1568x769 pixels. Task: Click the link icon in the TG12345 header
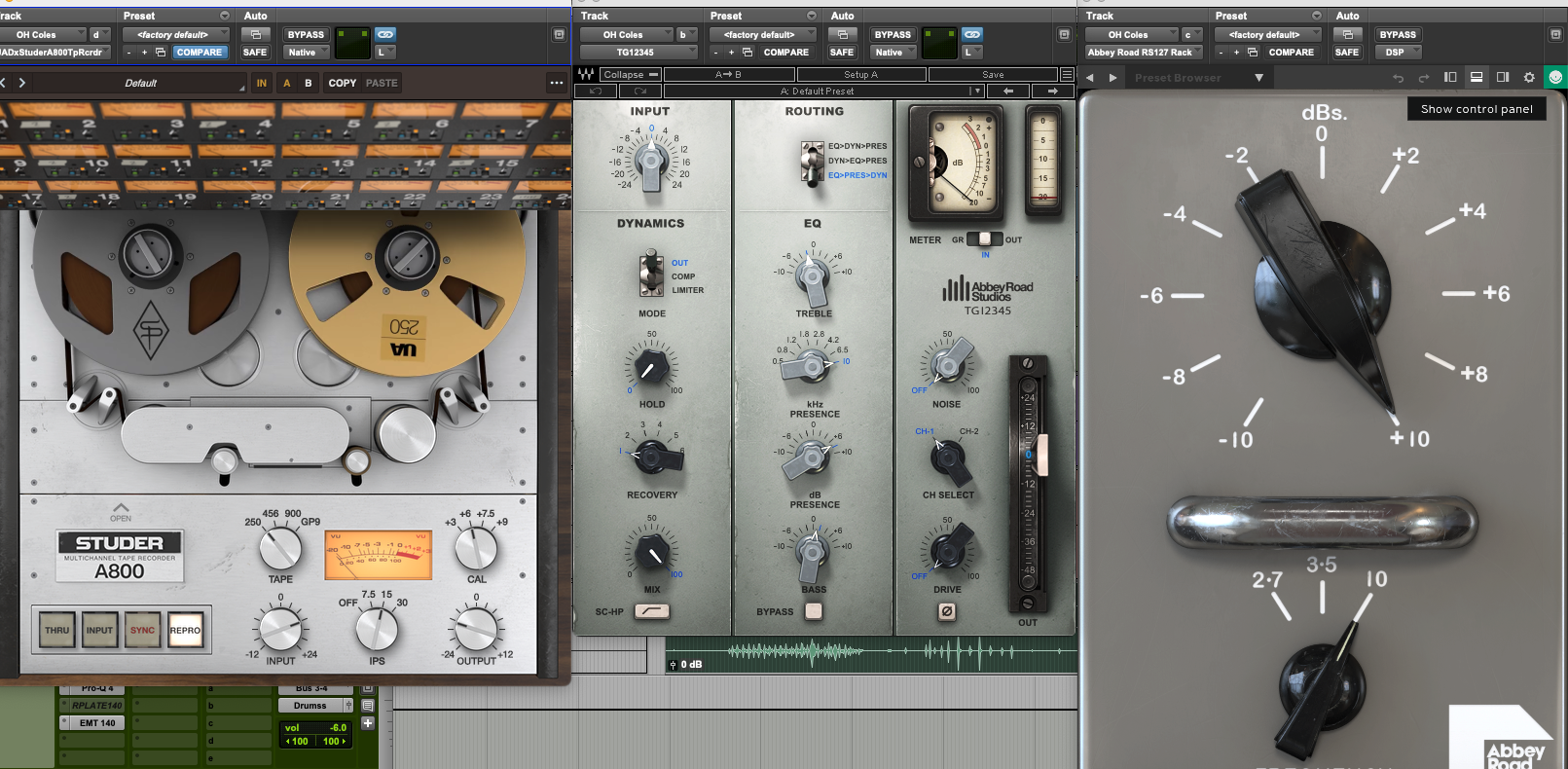pyautogui.click(x=972, y=34)
